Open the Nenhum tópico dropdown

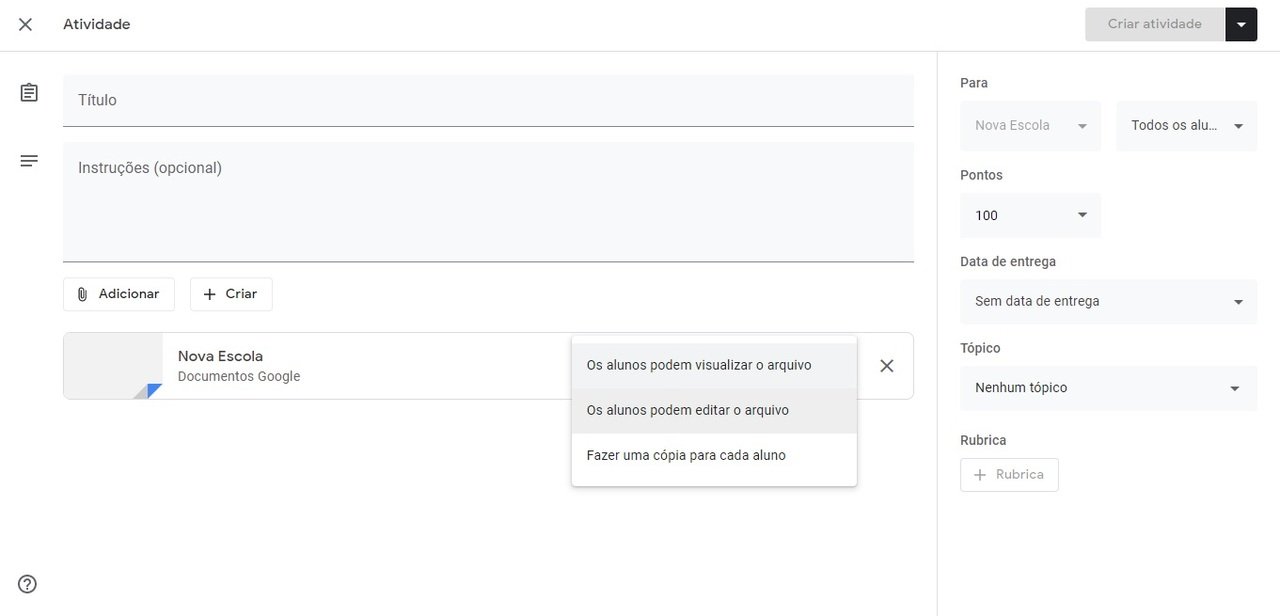1108,388
